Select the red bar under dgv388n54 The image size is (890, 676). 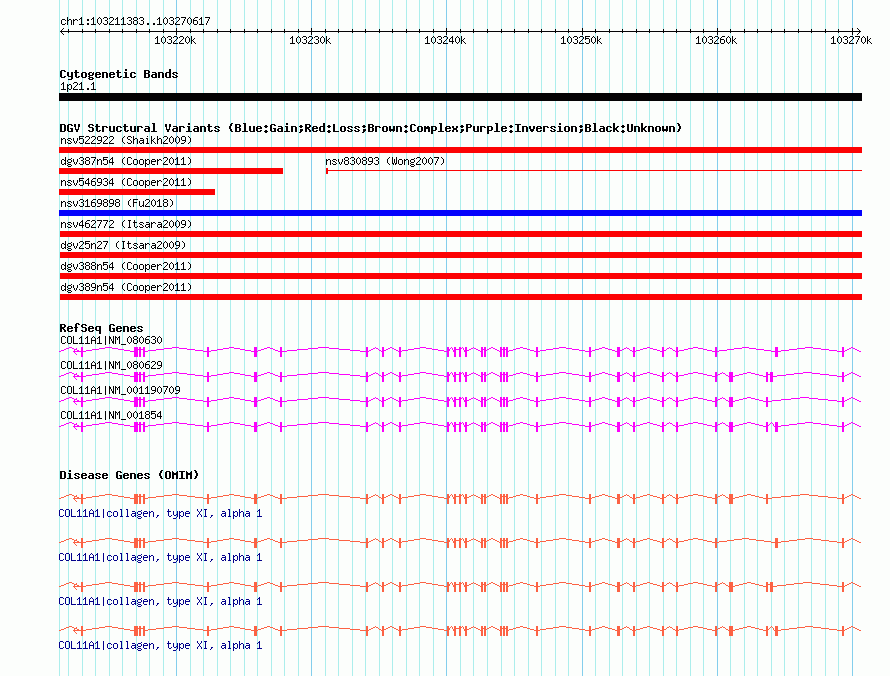coord(460,276)
